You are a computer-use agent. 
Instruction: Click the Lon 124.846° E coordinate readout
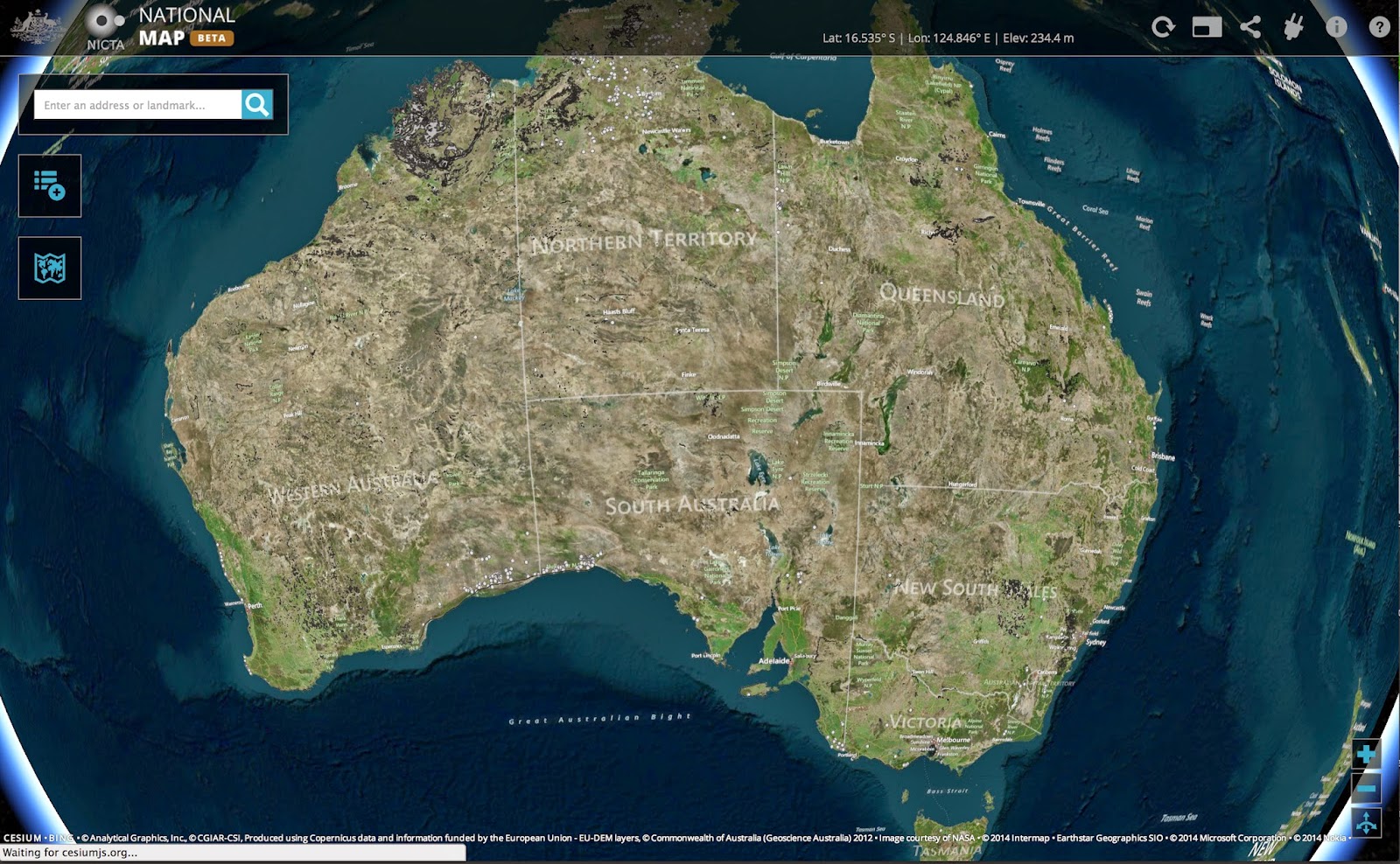click(948, 38)
